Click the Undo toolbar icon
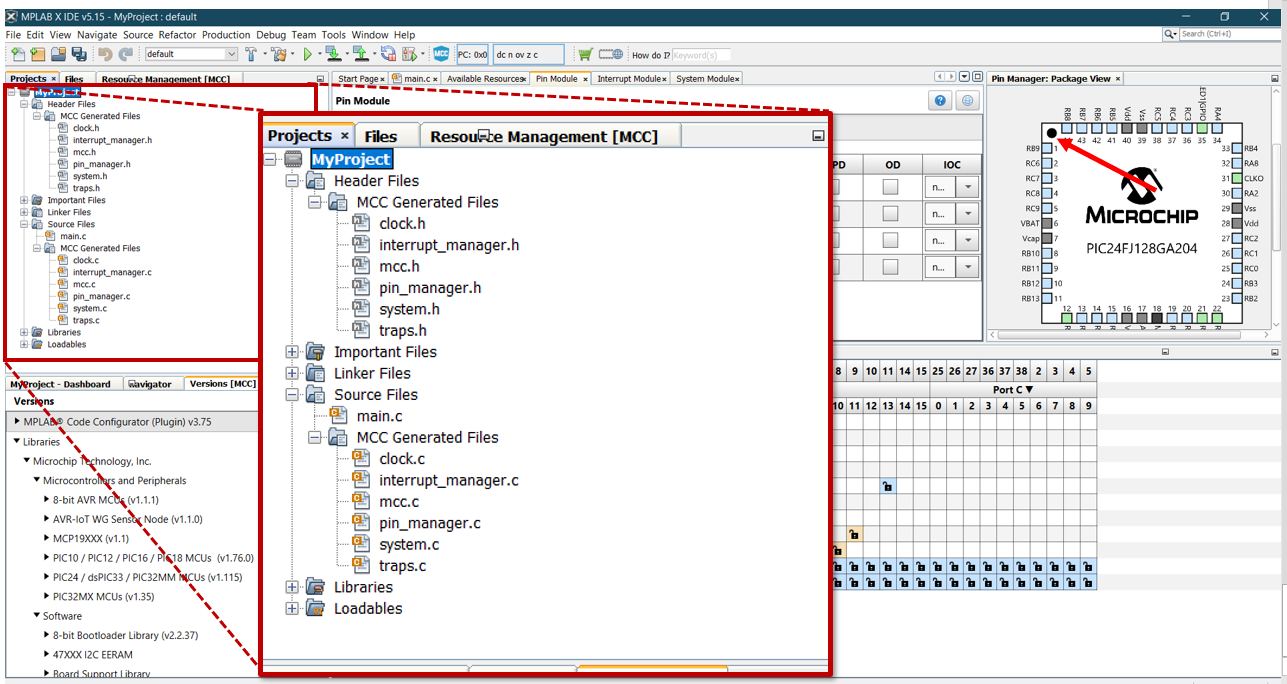This screenshot has height=684, width=1287. 105,54
